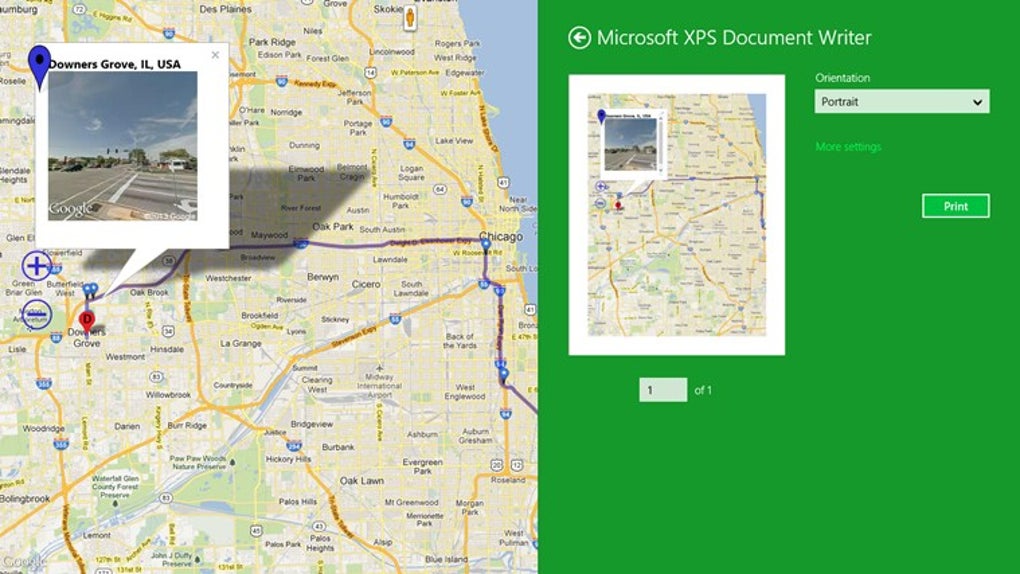
Task: Click the Cicero label on map
Action: 366,284
